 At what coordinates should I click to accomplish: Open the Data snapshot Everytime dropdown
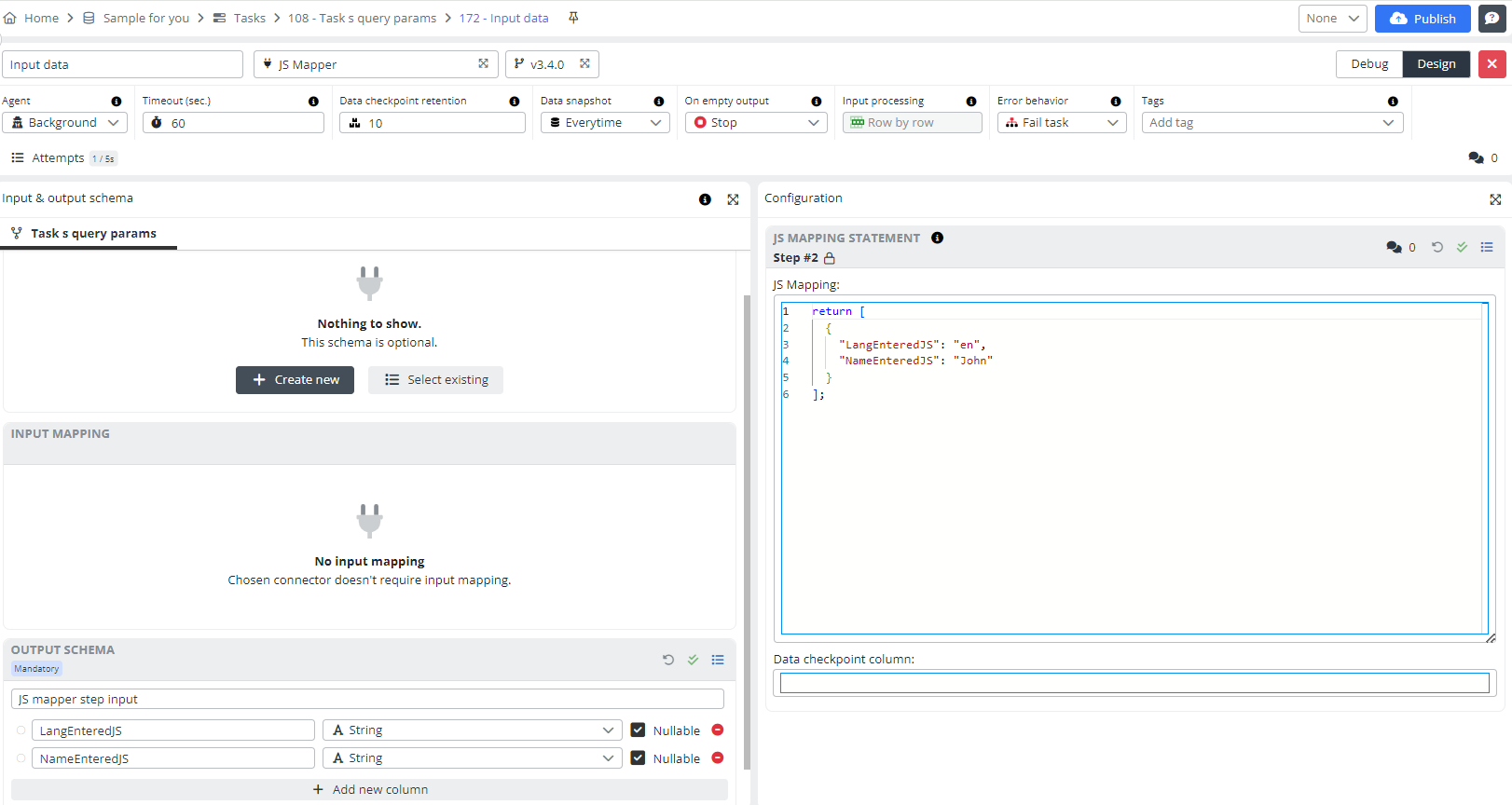pos(605,123)
